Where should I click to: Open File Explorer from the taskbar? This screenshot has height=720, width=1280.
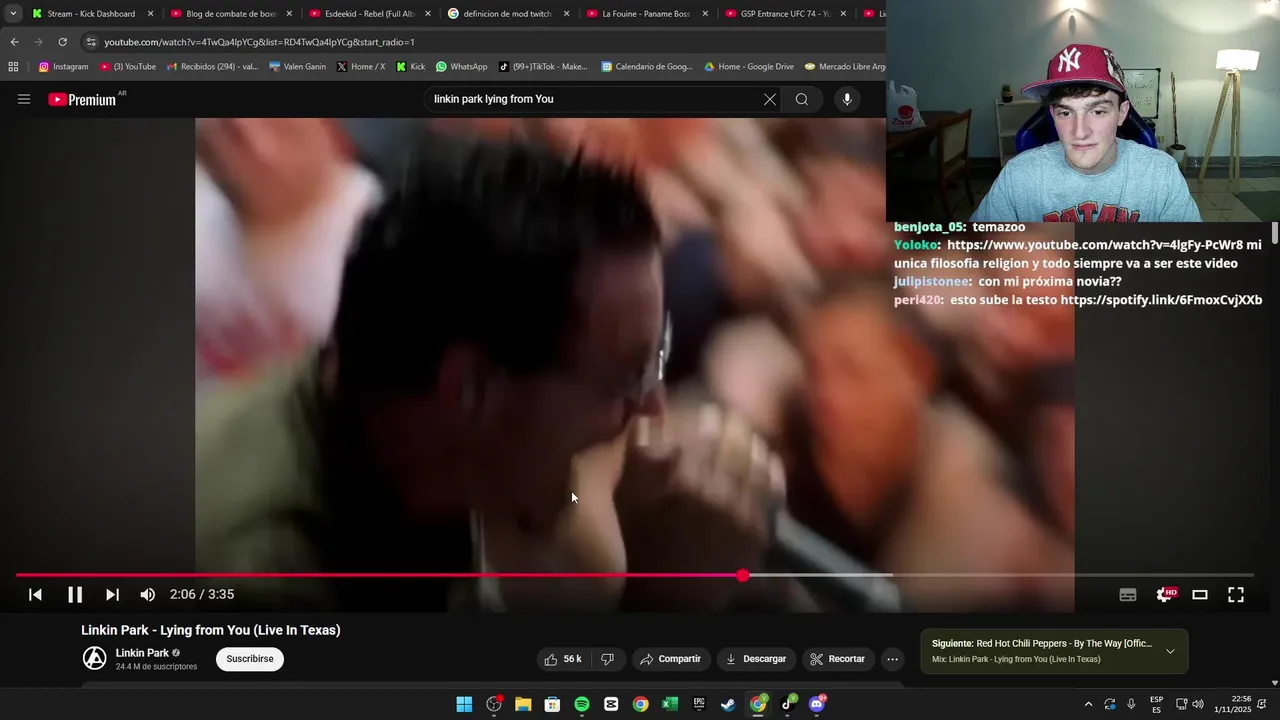[x=523, y=704]
